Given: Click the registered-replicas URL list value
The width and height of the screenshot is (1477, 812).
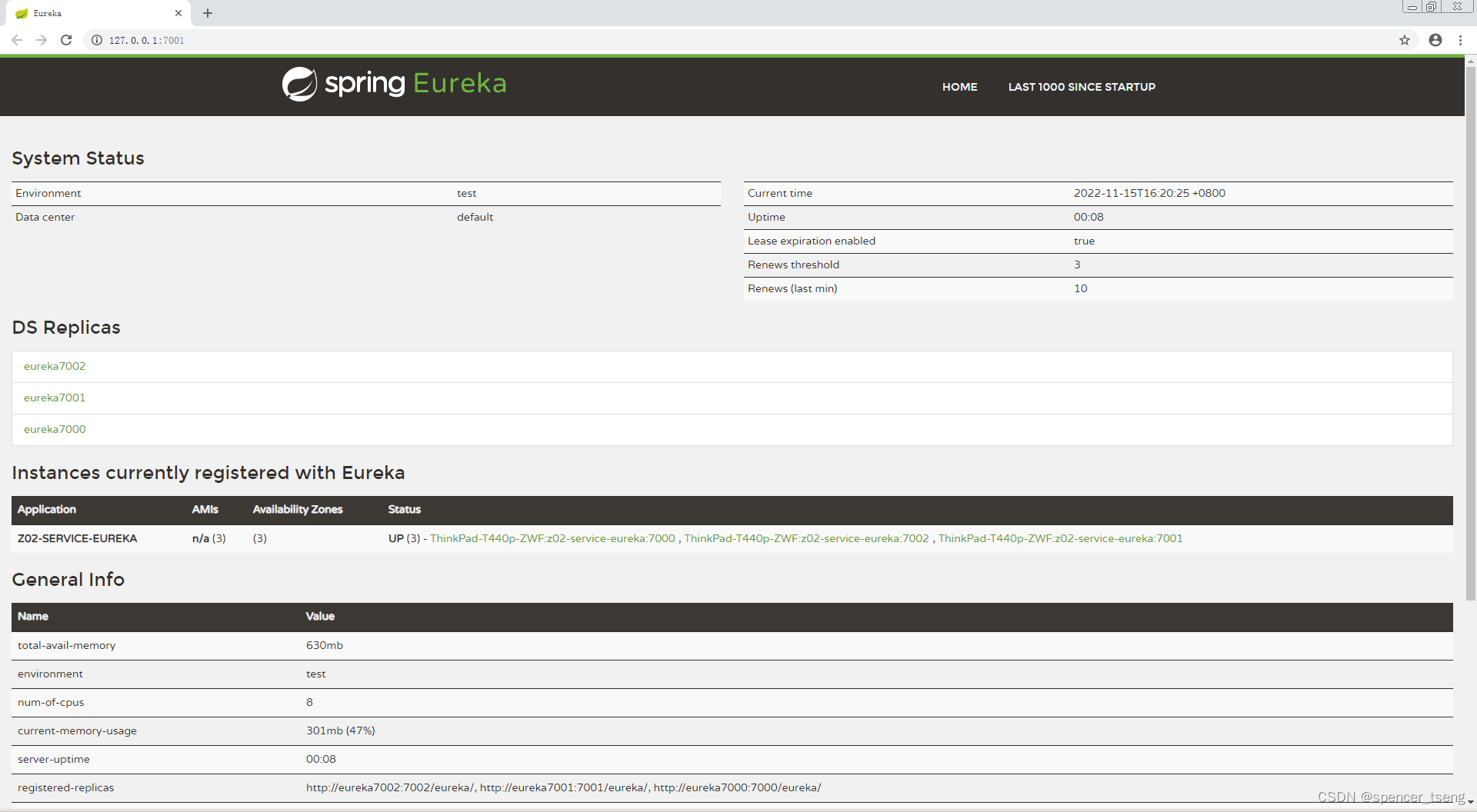Looking at the screenshot, I should click(563, 787).
